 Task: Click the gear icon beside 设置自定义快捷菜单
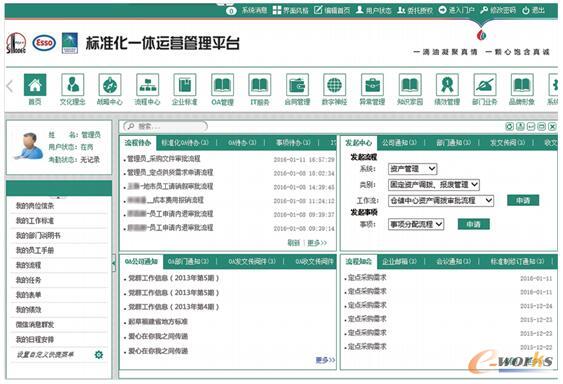99,355
